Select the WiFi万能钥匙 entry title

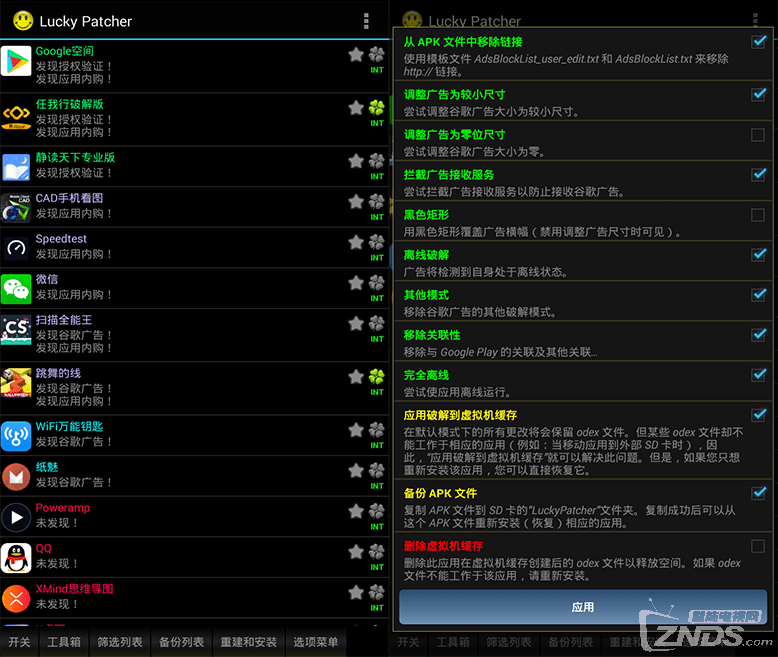(x=69, y=427)
